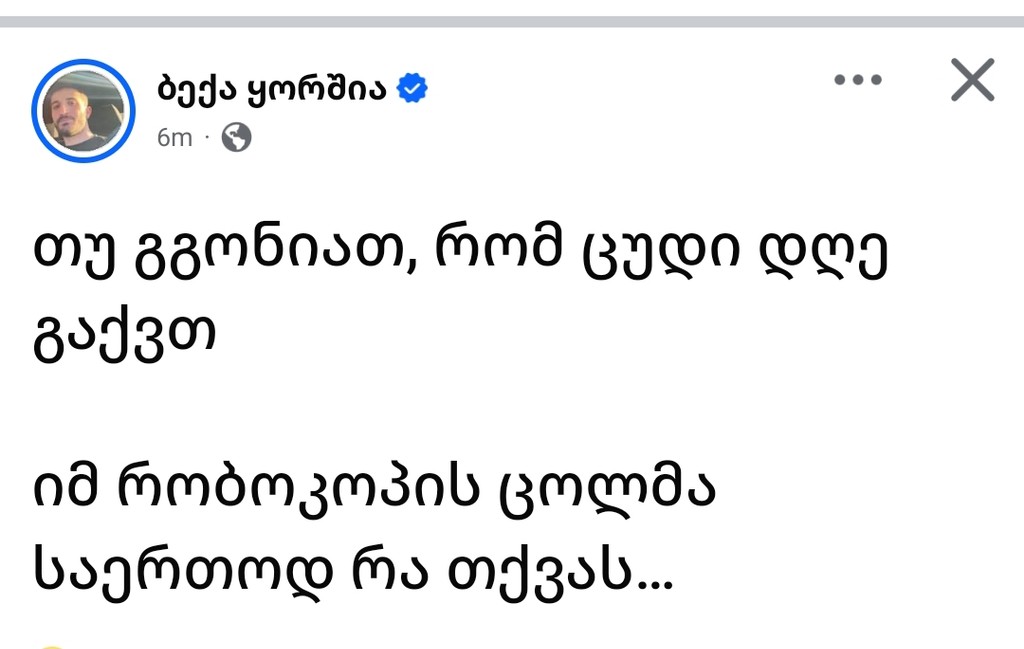Click the blue story ring around the avatar

tap(38, 110)
